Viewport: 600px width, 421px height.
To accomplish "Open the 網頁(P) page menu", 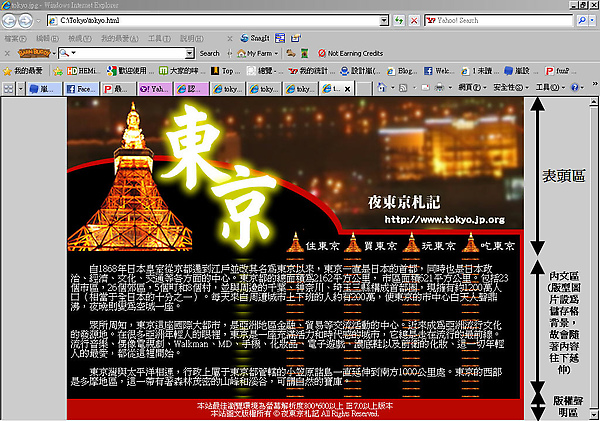I will coord(472,88).
